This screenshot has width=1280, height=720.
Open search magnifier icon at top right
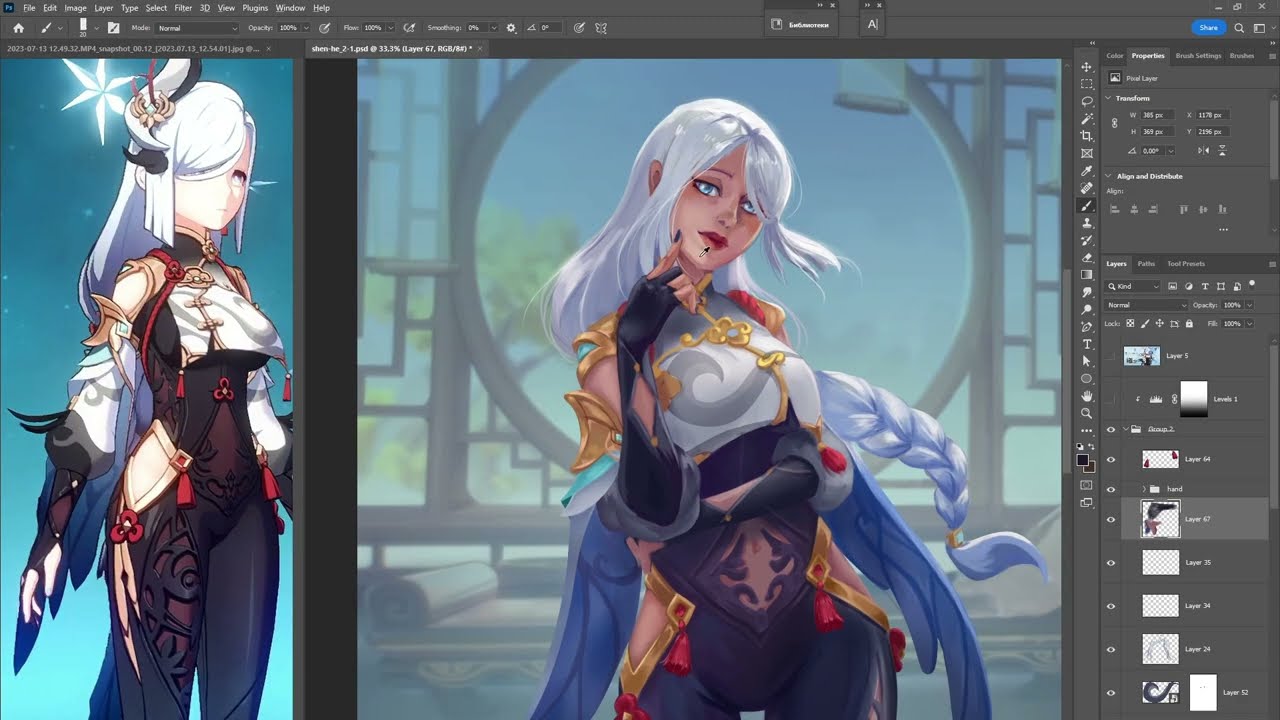[1239, 28]
